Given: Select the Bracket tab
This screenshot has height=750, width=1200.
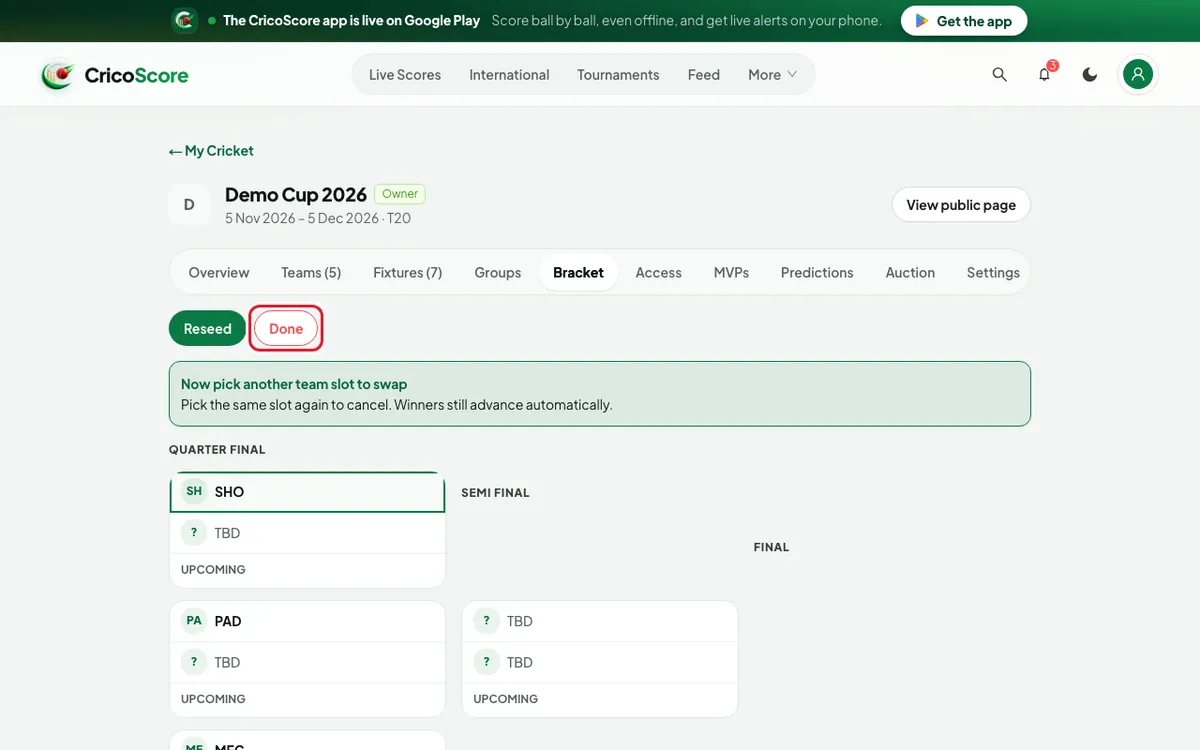Looking at the screenshot, I should (x=578, y=272).
